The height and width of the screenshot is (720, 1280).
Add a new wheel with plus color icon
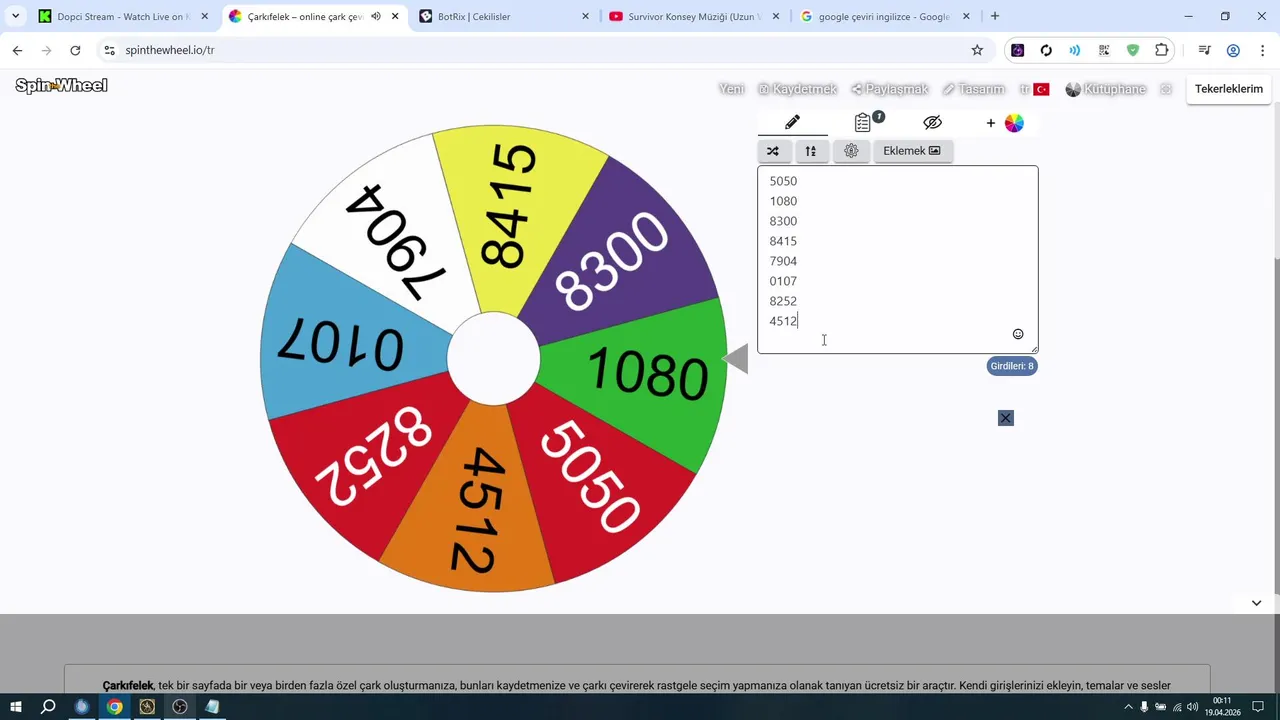pos(1005,123)
